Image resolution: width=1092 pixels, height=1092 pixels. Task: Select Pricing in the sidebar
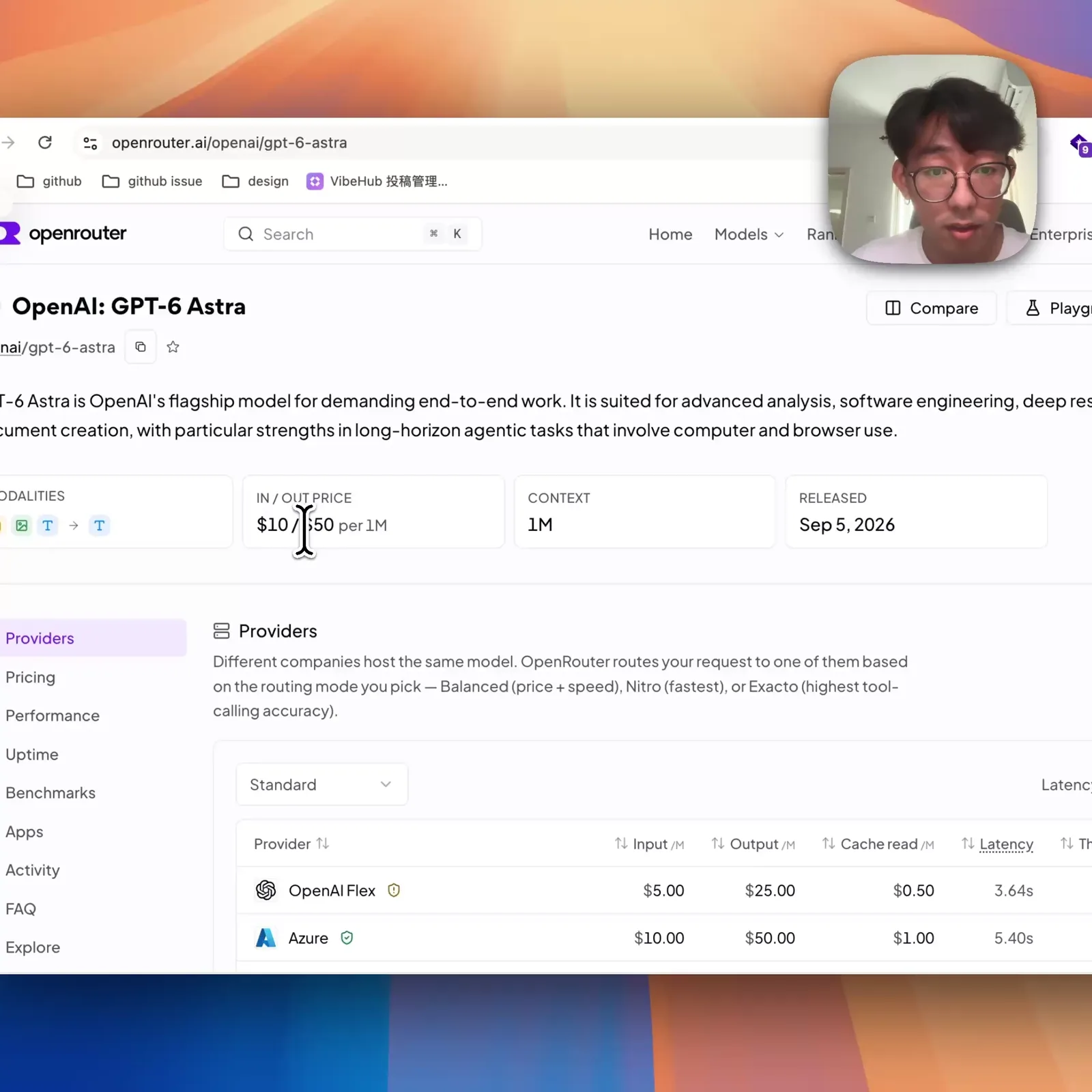click(30, 677)
